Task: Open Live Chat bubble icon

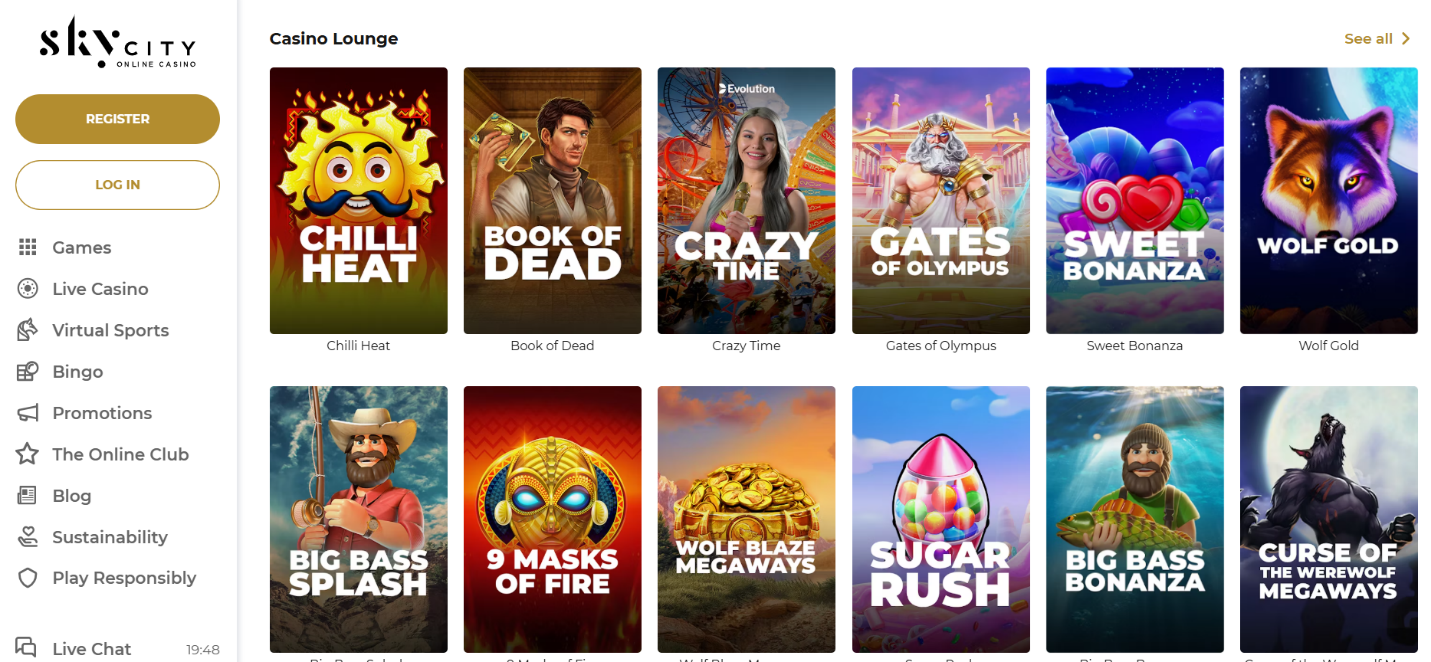Action: 27,647
